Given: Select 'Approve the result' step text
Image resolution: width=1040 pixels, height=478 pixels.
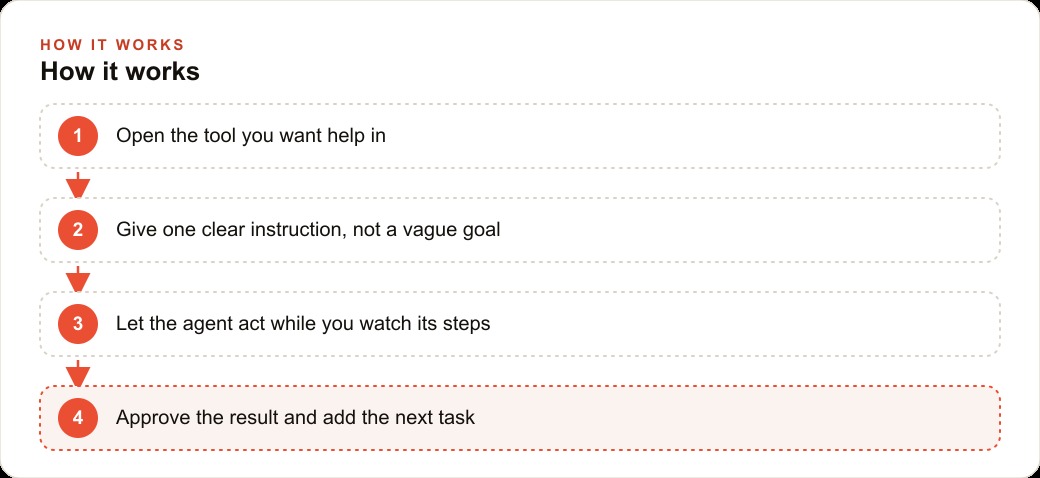Looking at the screenshot, I should [x=295, y=418].
